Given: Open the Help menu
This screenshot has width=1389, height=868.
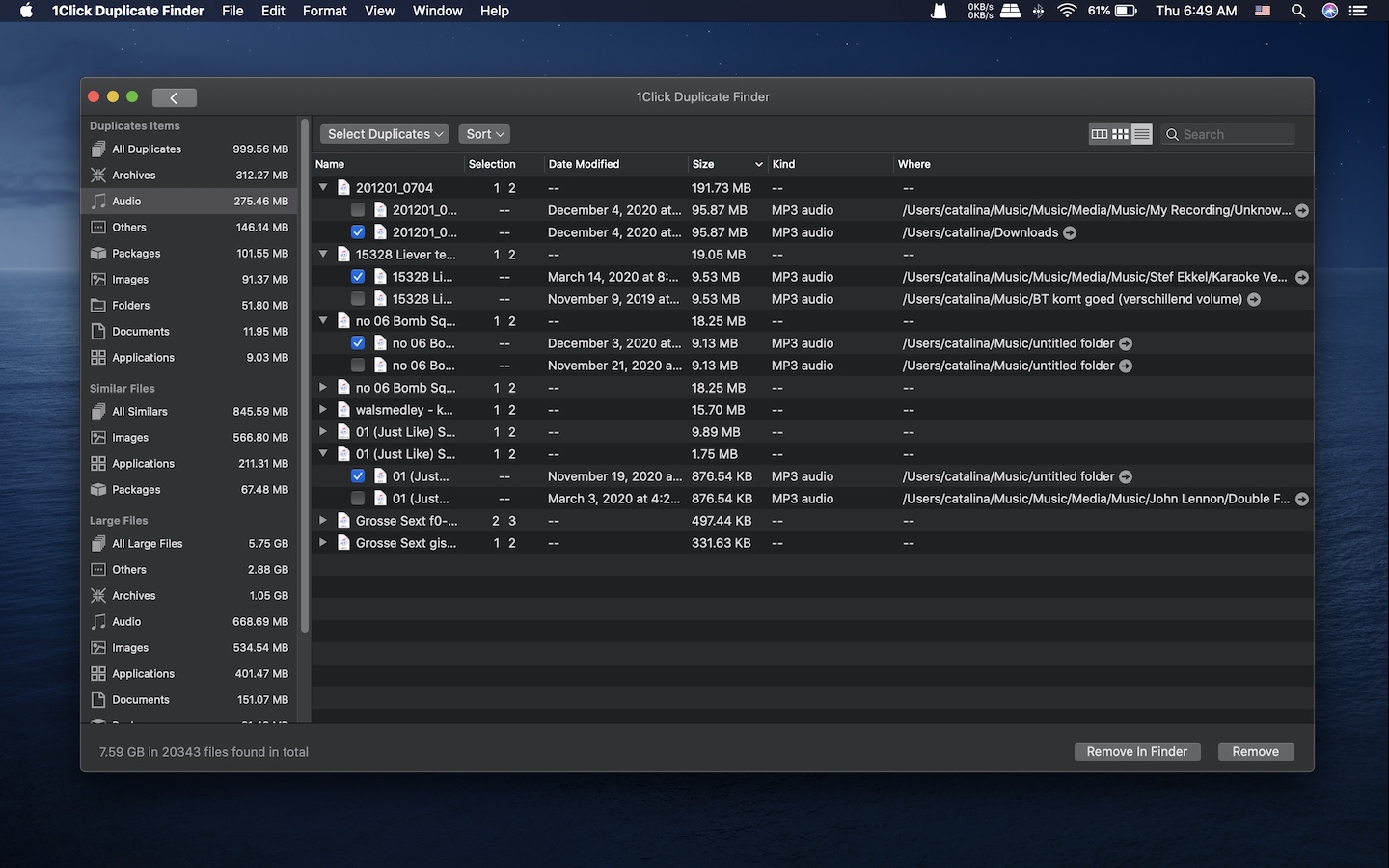Looking at the screenshot, I should tap(494, 11).
